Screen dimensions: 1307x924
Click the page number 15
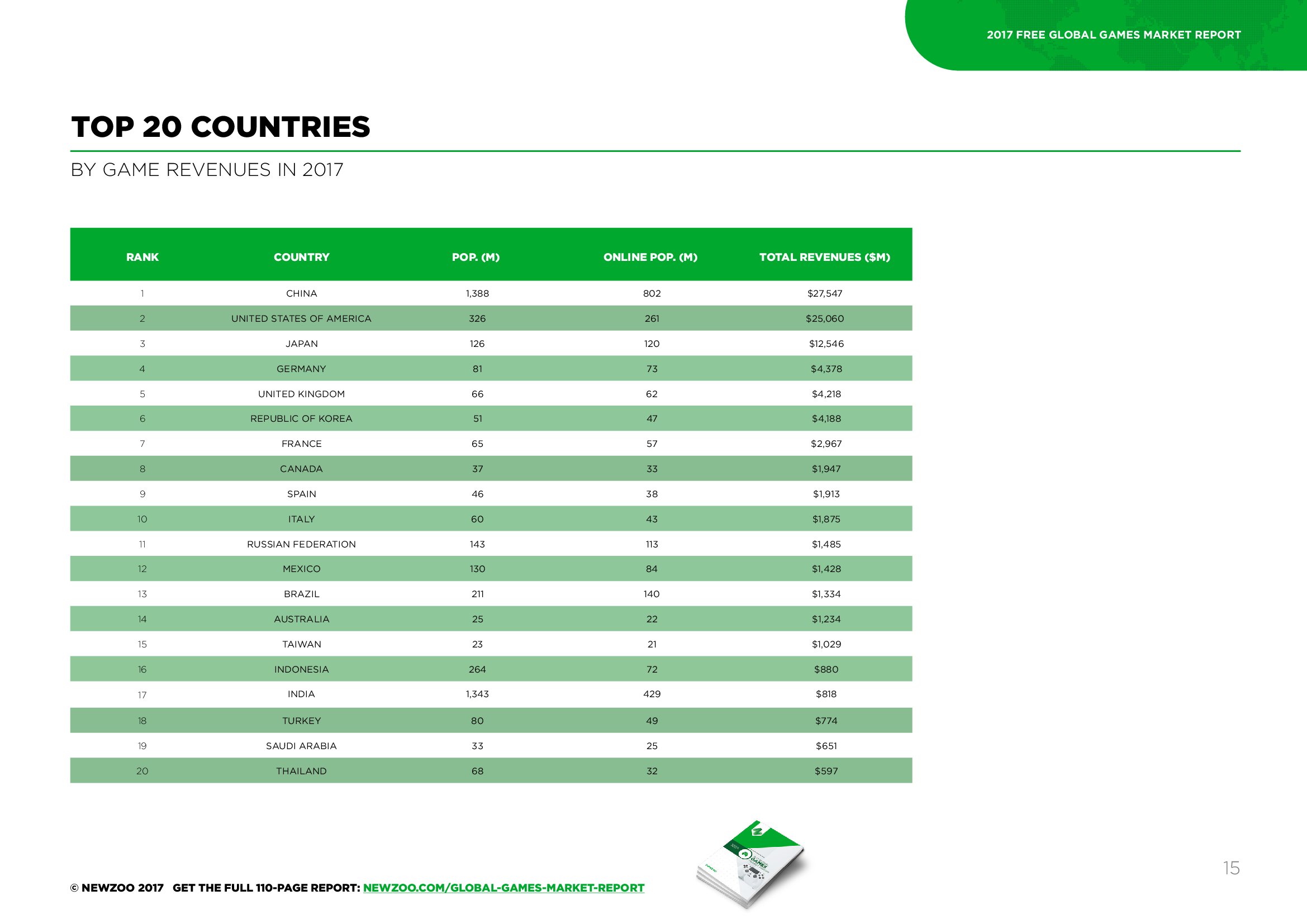1232,868
